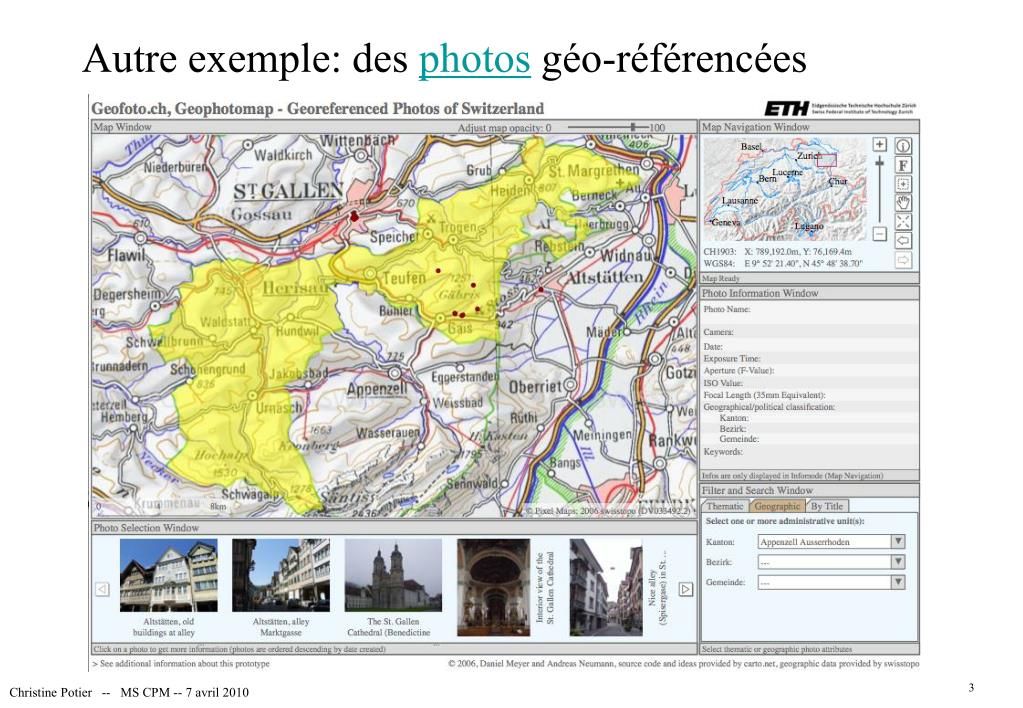Open the 'photos' hyperlink in title
1023x708 pixels.
[x=474, y=59]
